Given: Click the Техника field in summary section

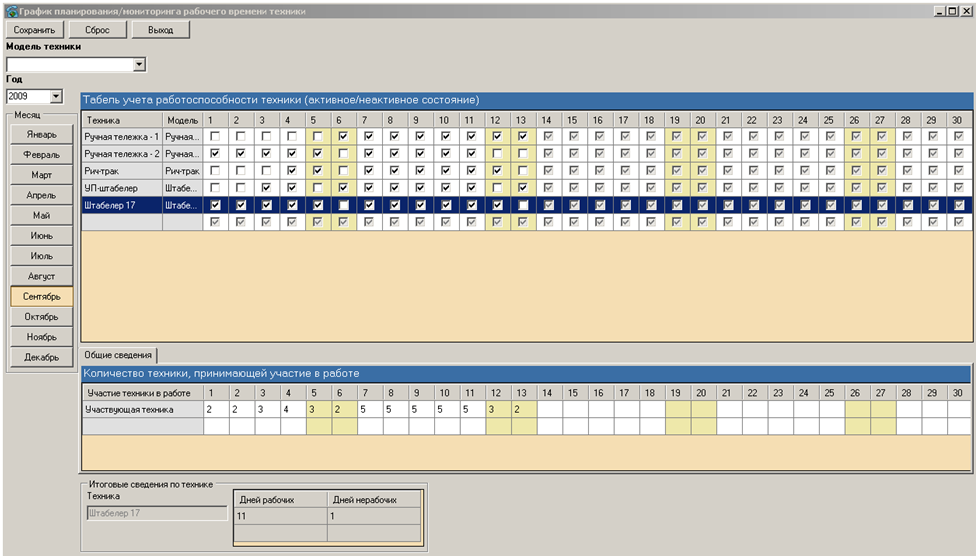Looking at the screenshot, I should [x=157, y=513].
